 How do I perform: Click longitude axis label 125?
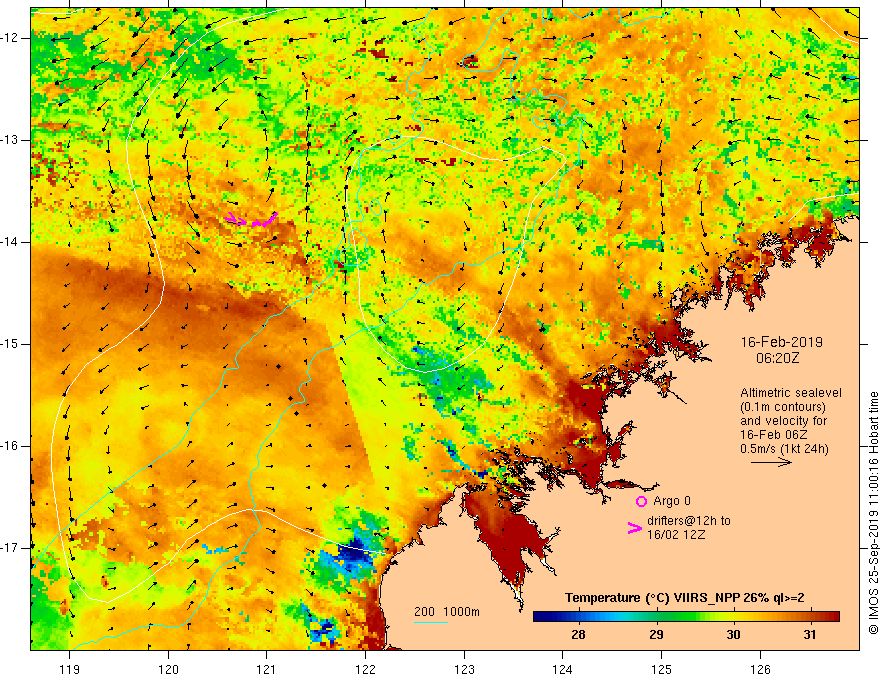pos(662,669)
